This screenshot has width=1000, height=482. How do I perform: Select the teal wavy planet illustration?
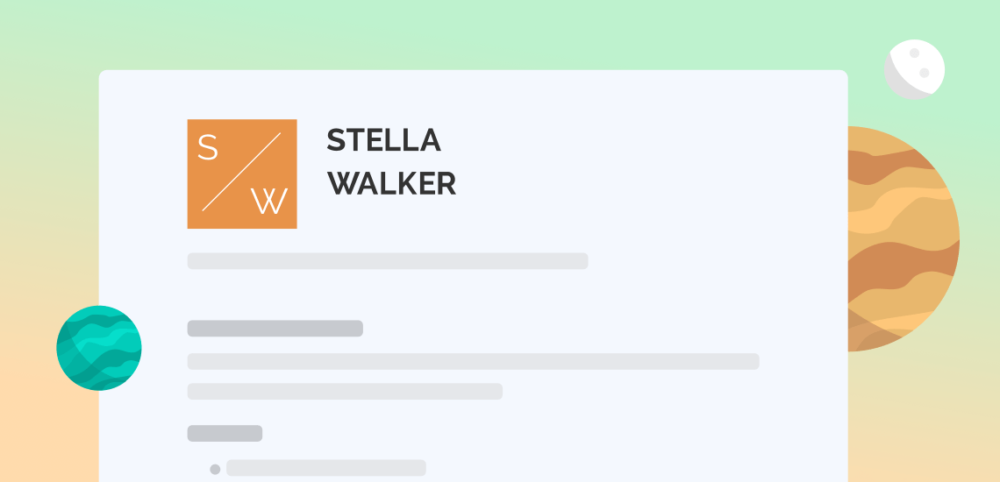click(x=99, y=348)
